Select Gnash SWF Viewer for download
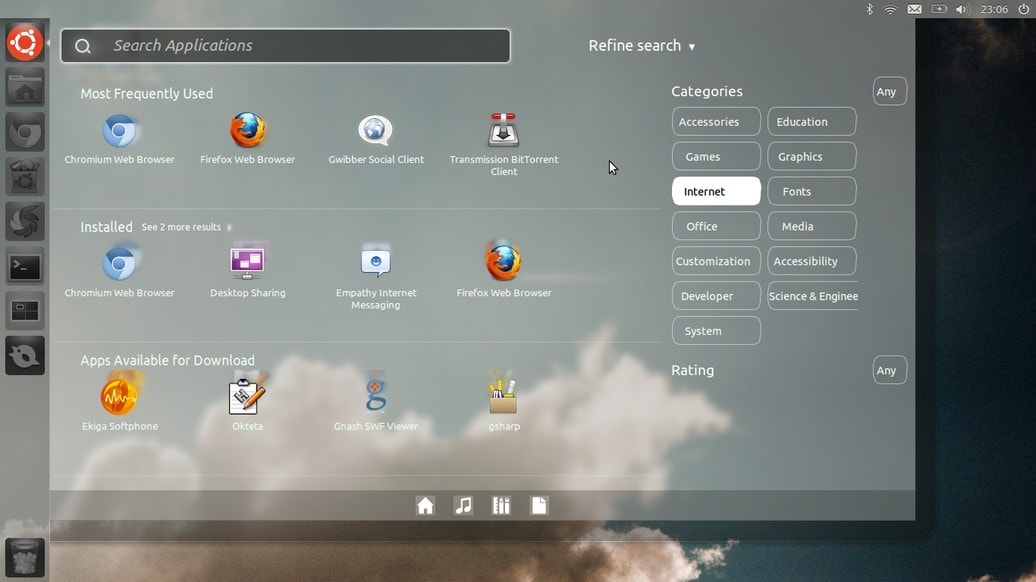This screenshot has width=1036, height=582. tap(376, 404)
